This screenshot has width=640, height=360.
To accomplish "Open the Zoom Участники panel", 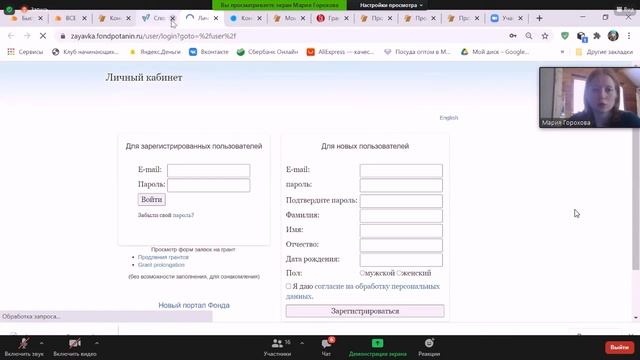I will pos(278,347).
